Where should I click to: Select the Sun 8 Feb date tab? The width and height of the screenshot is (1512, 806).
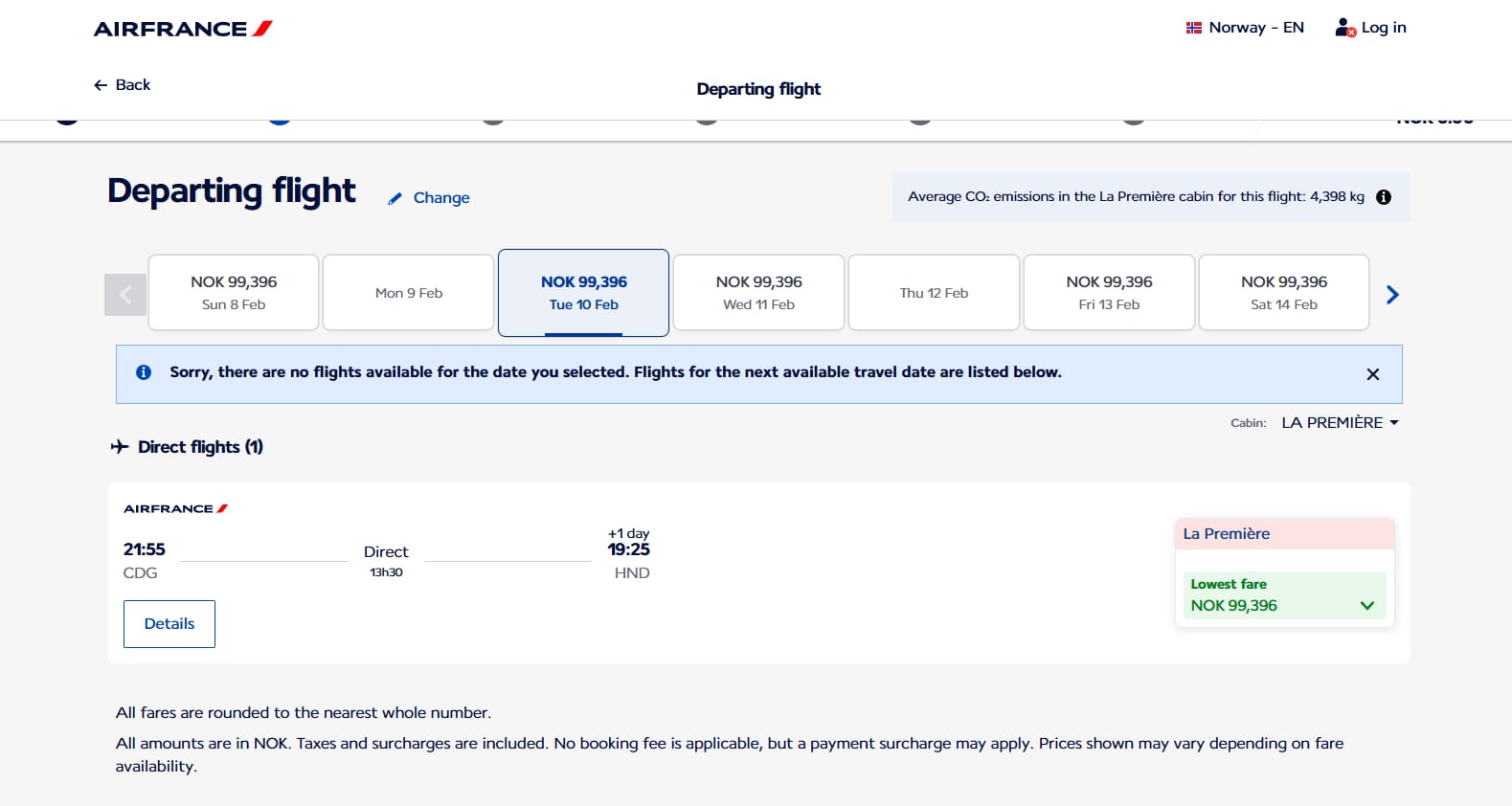click(x=234, y=293)
